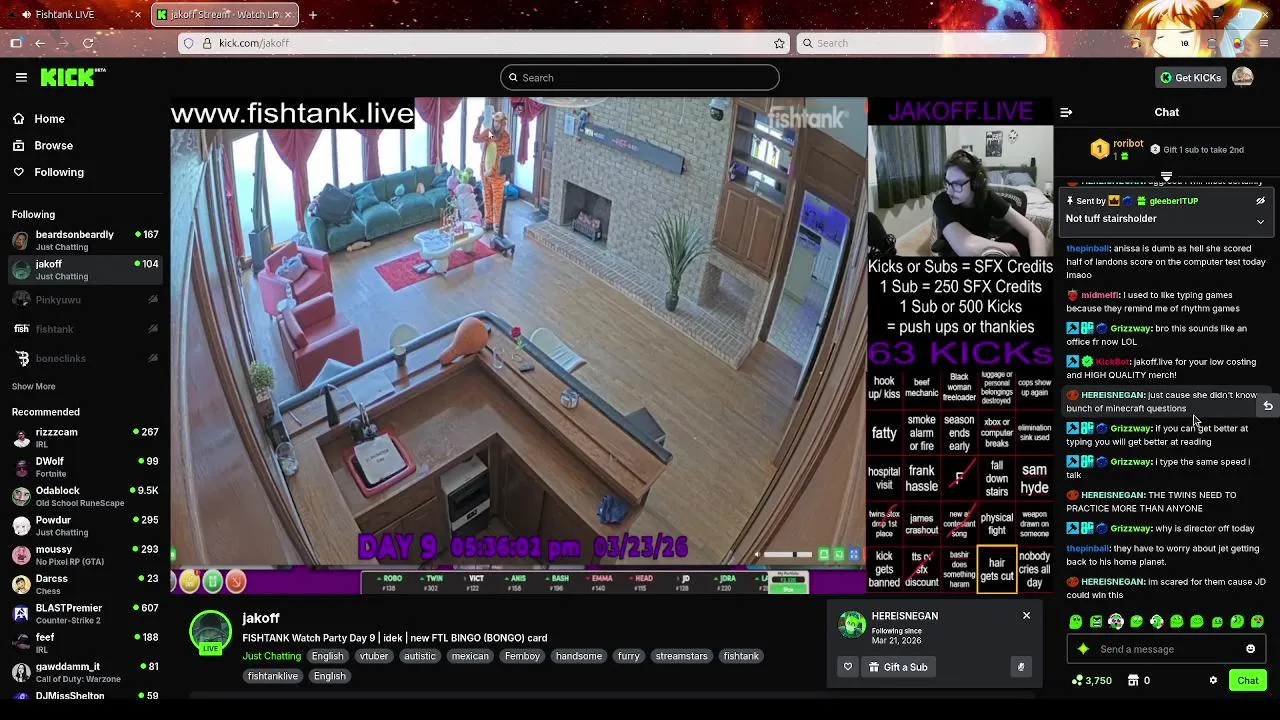Click the green Chat send button
1280x720 pixels.
(1247, 680)
